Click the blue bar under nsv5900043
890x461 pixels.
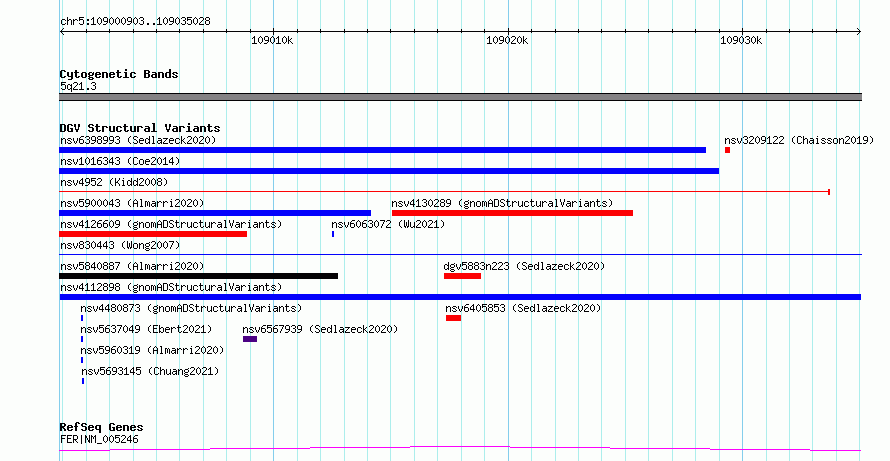point(215,213)
